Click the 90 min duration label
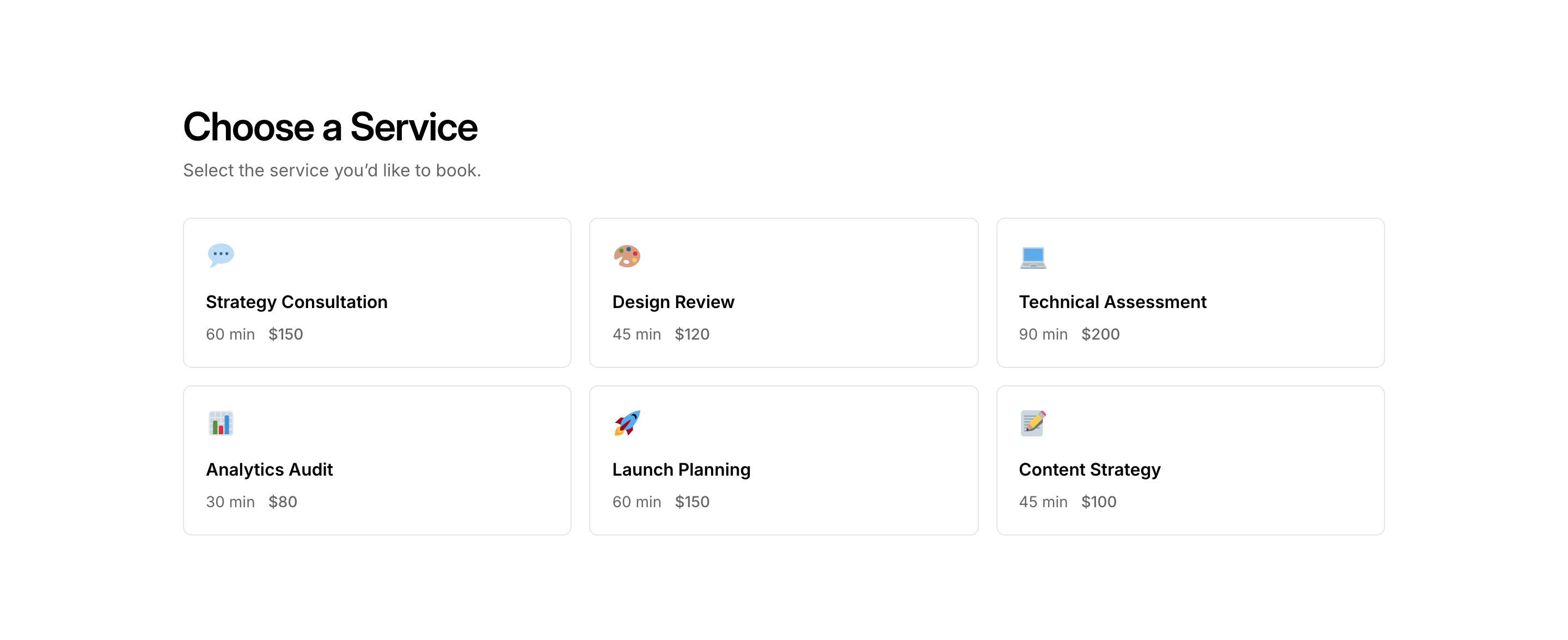Viewport: 1568px width, 640px height. point(1043,334)
